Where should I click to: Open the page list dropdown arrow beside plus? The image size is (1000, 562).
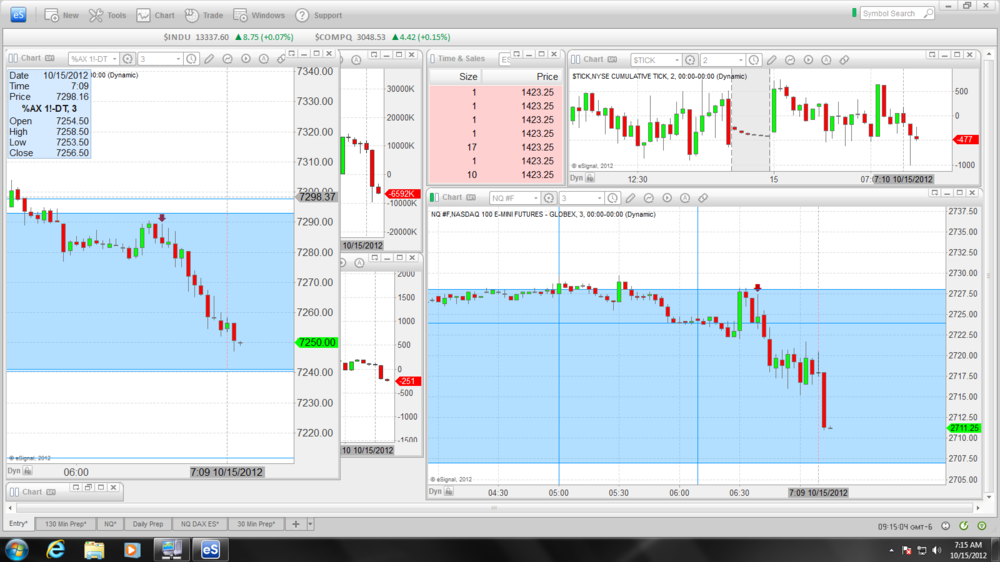[x=311, y=524]
